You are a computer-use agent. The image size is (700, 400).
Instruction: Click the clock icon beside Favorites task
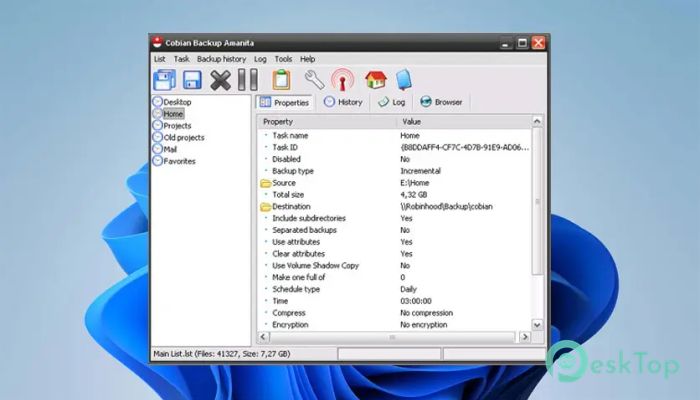click(x=157, y=161)
